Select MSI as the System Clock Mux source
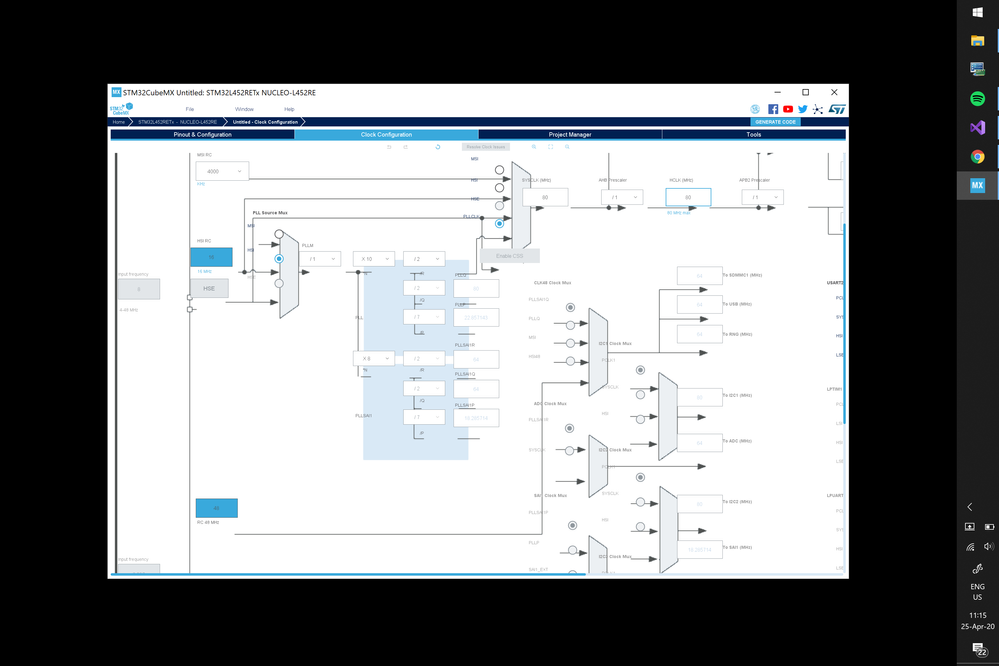 click(x=500, y=170)
